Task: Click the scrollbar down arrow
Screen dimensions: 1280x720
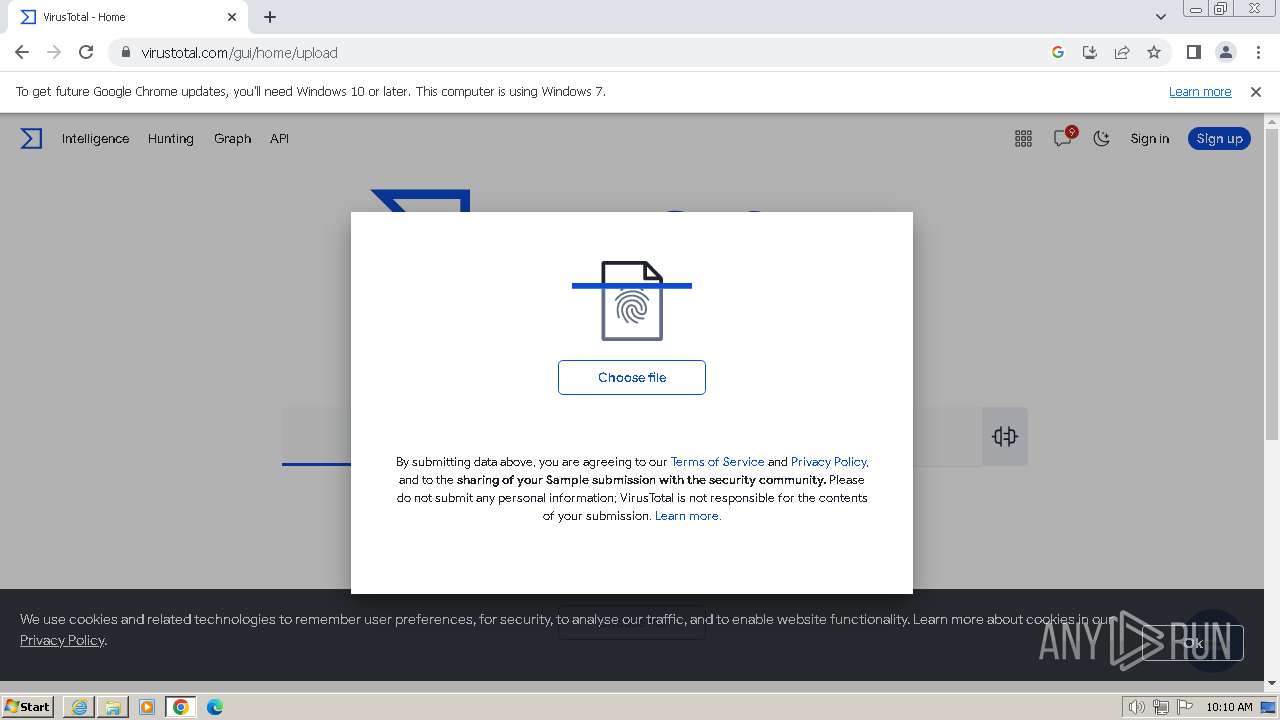Action: pyautogui.click(x=1272, y=683)
